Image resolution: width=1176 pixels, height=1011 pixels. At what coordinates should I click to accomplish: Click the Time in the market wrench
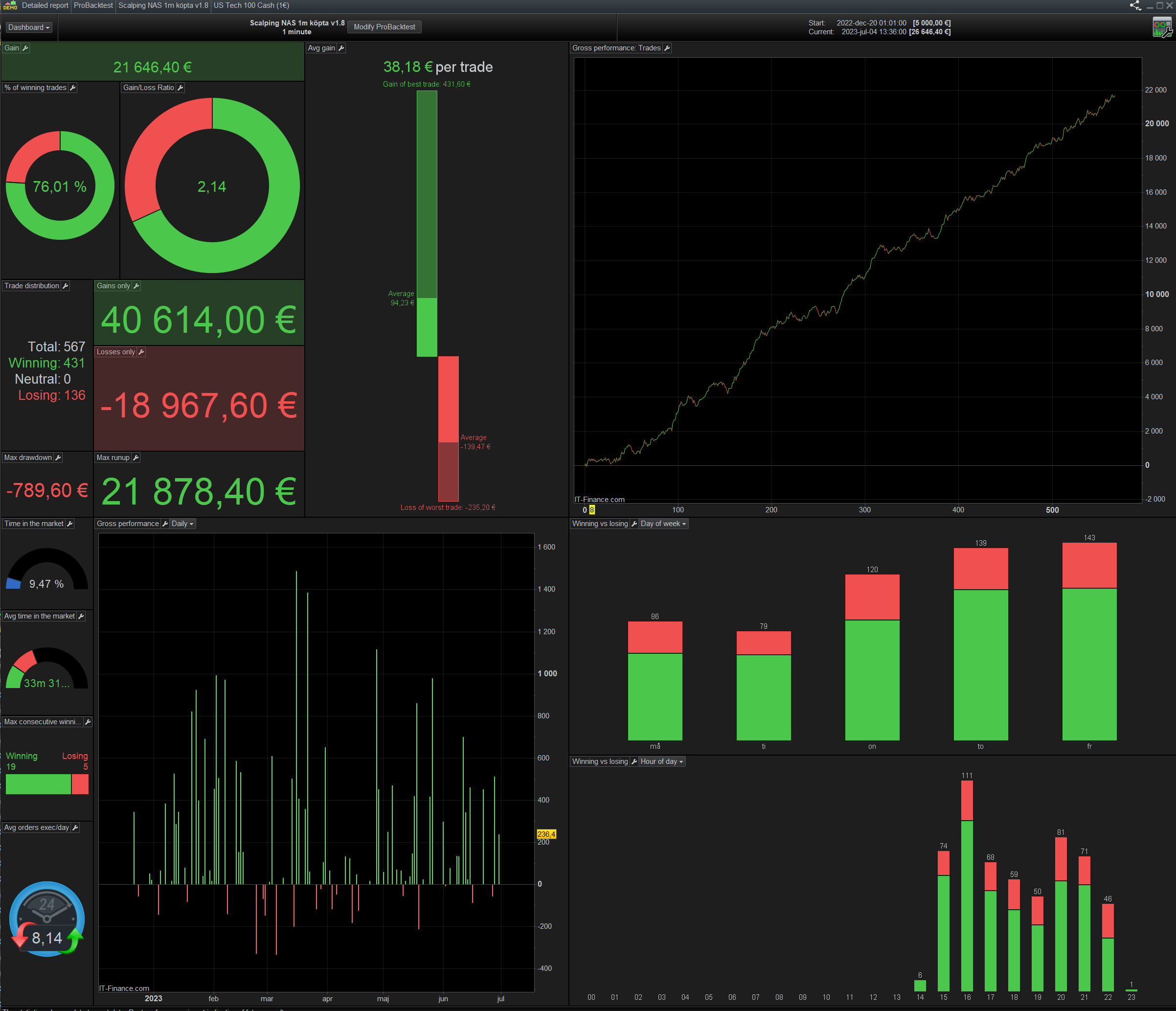70,524
